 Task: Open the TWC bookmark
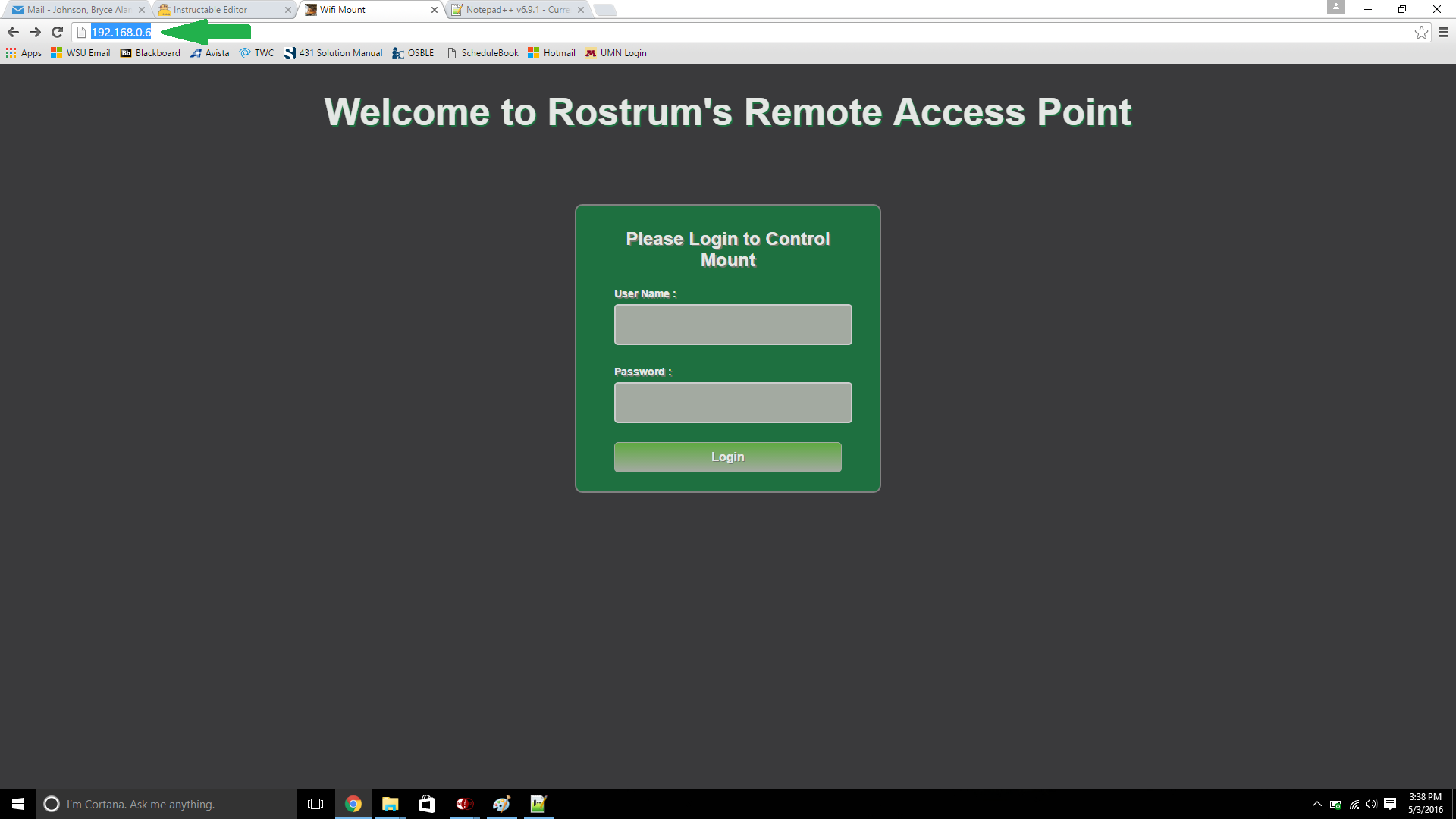pyautogui.click(x=256, y=53)
